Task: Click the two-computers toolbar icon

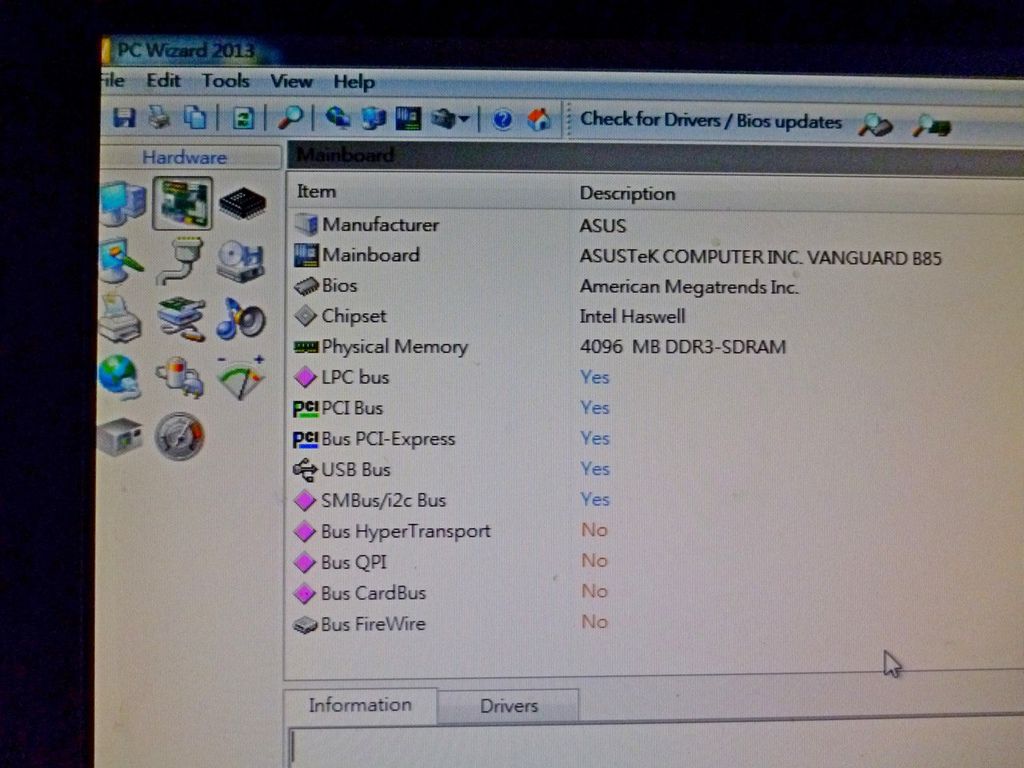Action: (x=374, y=119)
